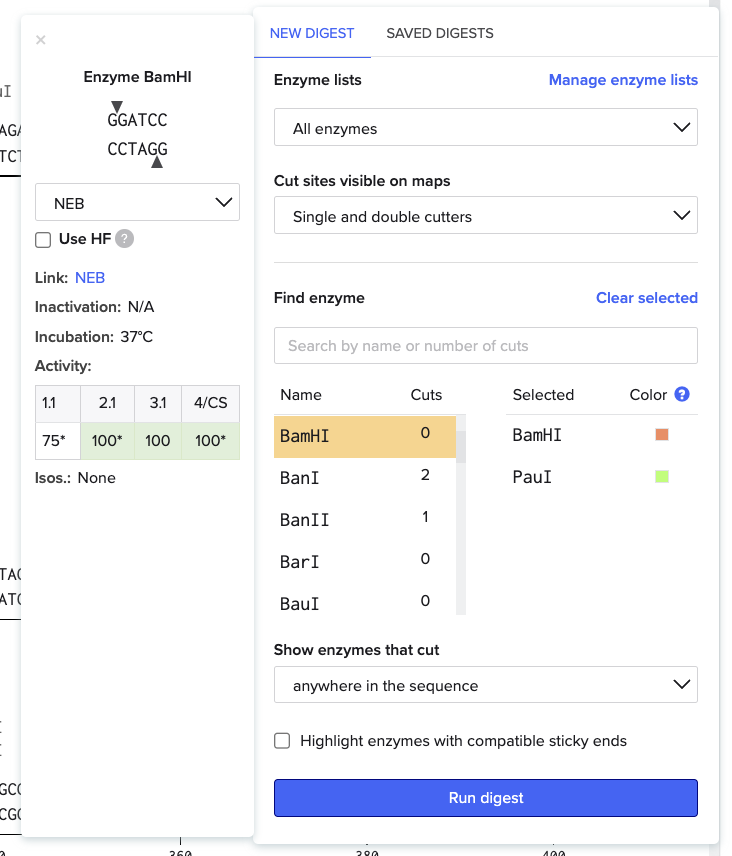Click the help icon beside Use HF
732x856 pixels.
point(124,239)
